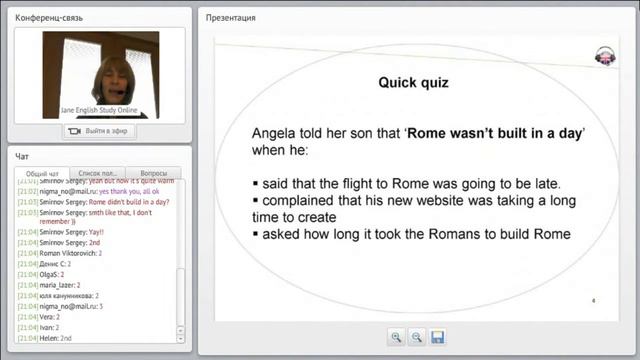Image resolution: width=640 pixels, height=360 pixels.
Task: Open the Вопросы tab
Action: coord(153,173)
